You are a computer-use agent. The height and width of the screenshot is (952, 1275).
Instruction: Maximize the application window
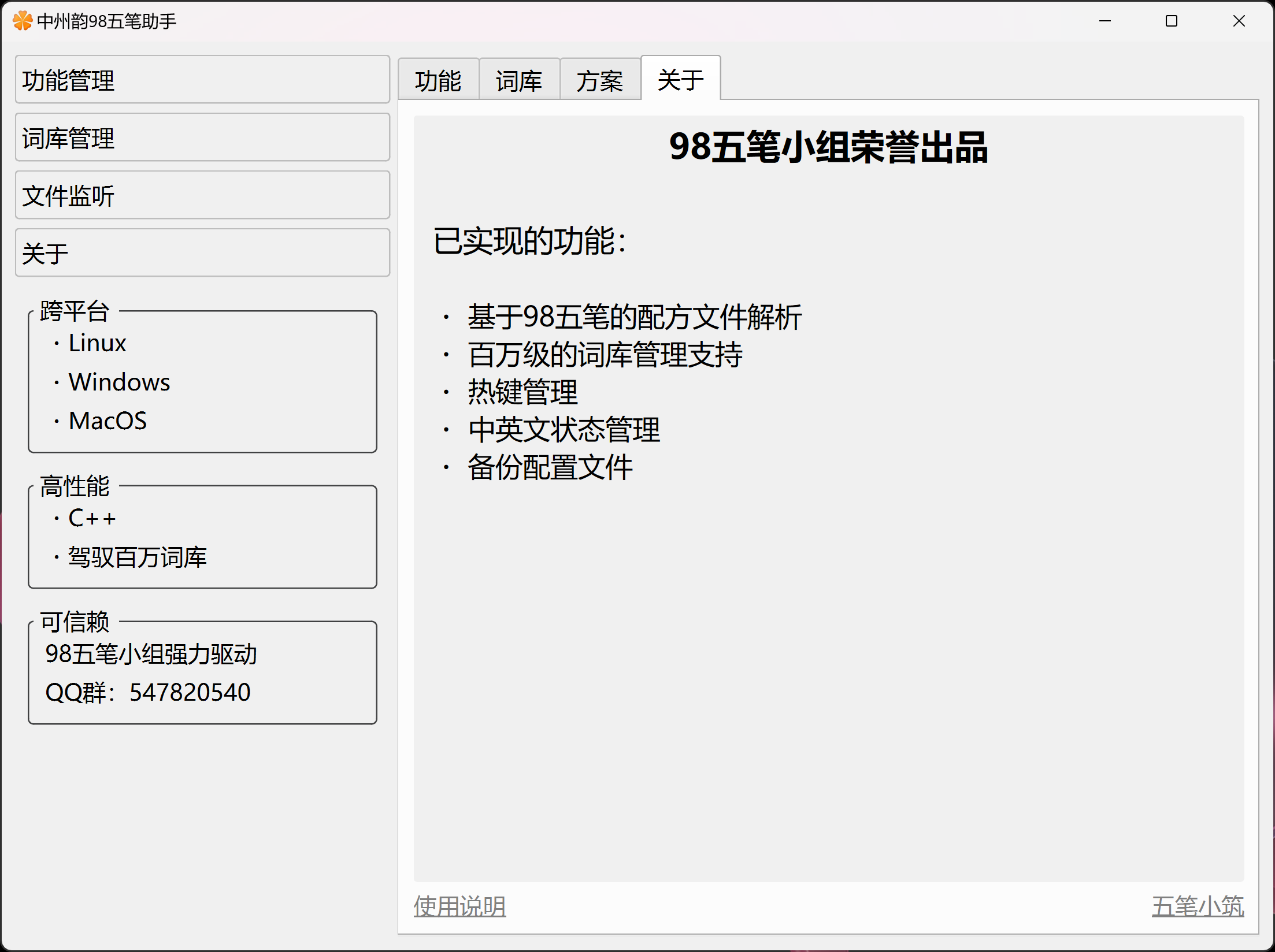(x=1172, y=21)
